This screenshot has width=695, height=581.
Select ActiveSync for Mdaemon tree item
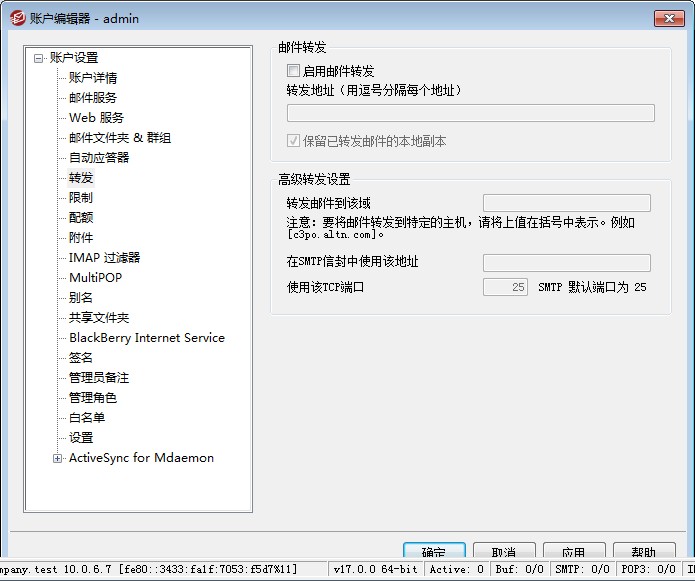[x=141, y=458]
